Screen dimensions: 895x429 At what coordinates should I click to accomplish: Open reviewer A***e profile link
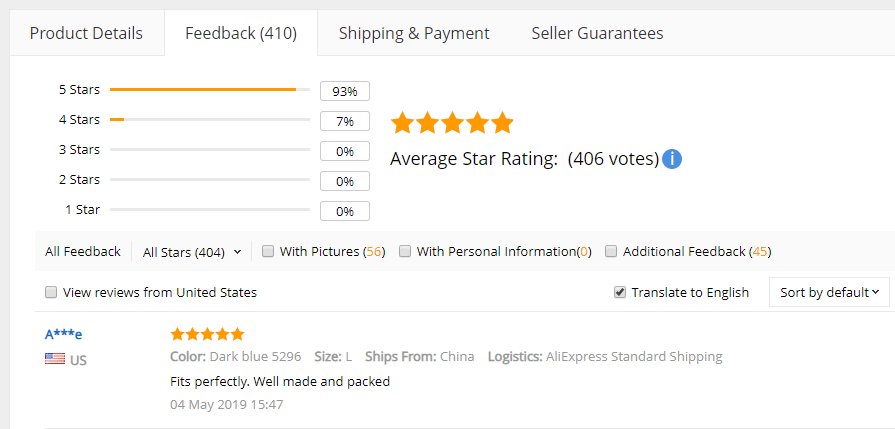pos(63,334)
